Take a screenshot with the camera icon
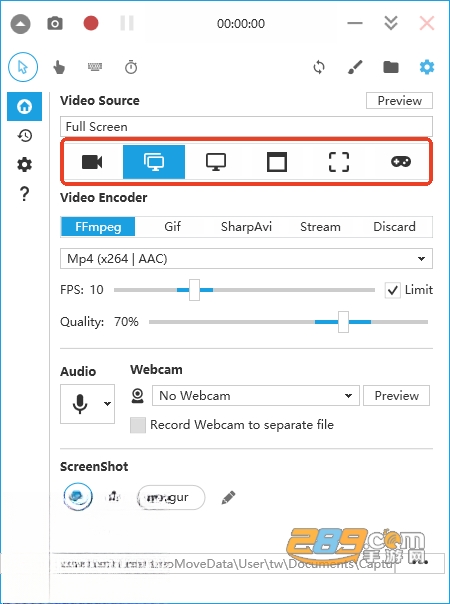Screen dimensions: 450x604 tap(55, 23)
